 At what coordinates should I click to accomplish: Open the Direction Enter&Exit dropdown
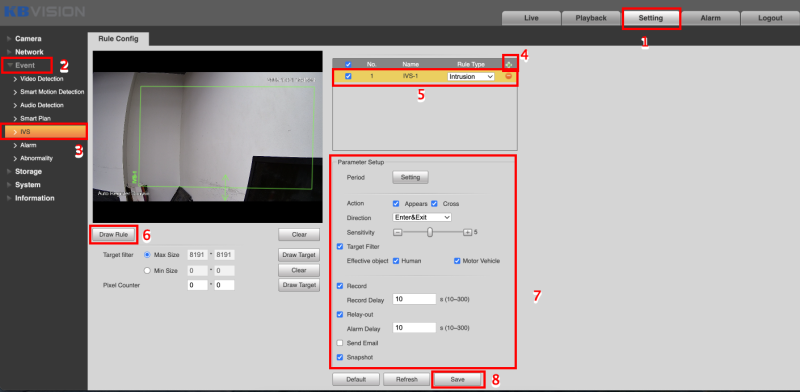point(422,217)
